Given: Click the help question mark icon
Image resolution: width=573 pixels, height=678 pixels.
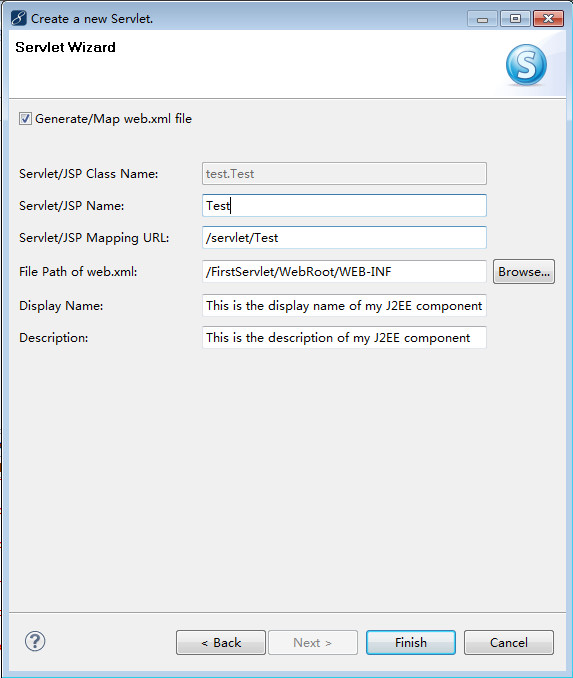Looking at the screenshot, I should coord(35,641).
